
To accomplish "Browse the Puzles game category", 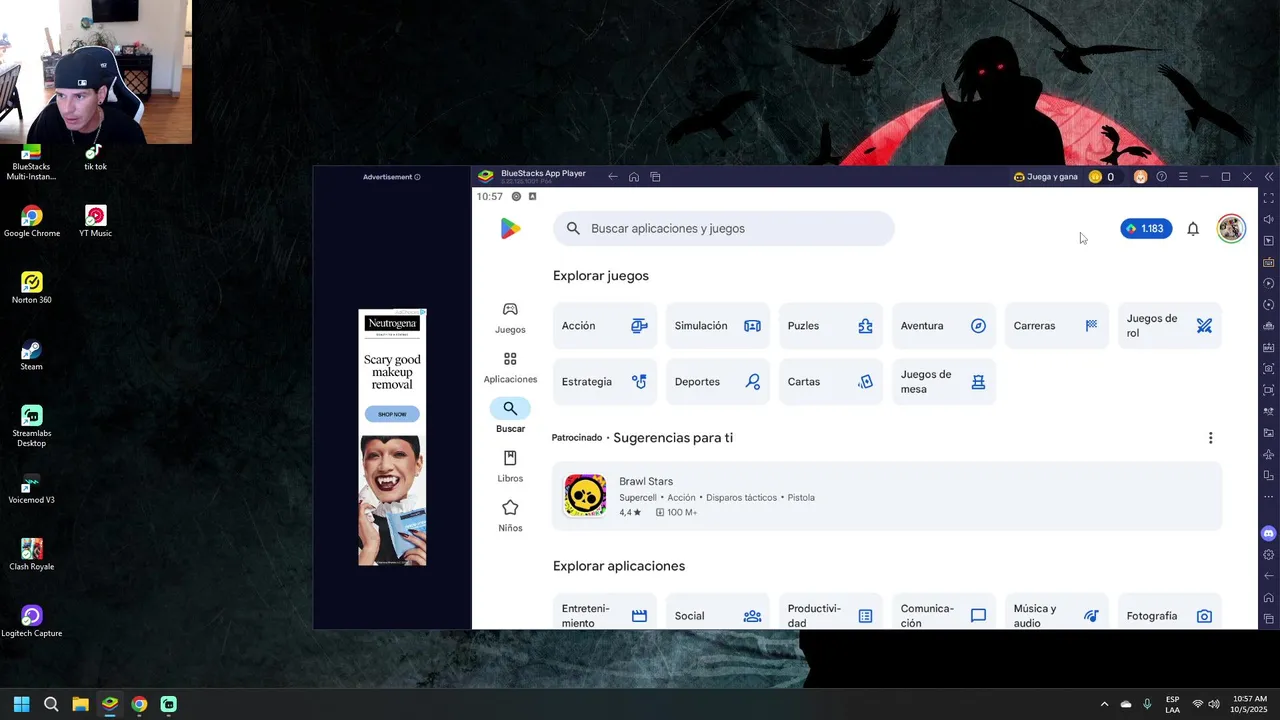I will point(831,326).
